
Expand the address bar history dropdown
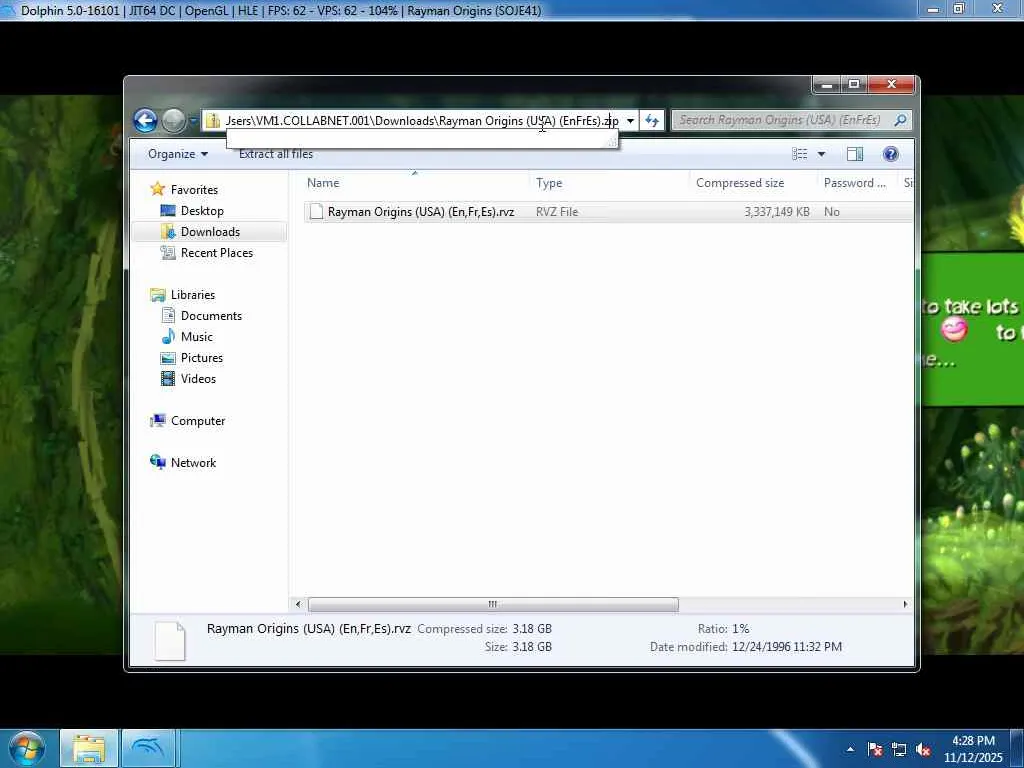[x=630, y=121]
